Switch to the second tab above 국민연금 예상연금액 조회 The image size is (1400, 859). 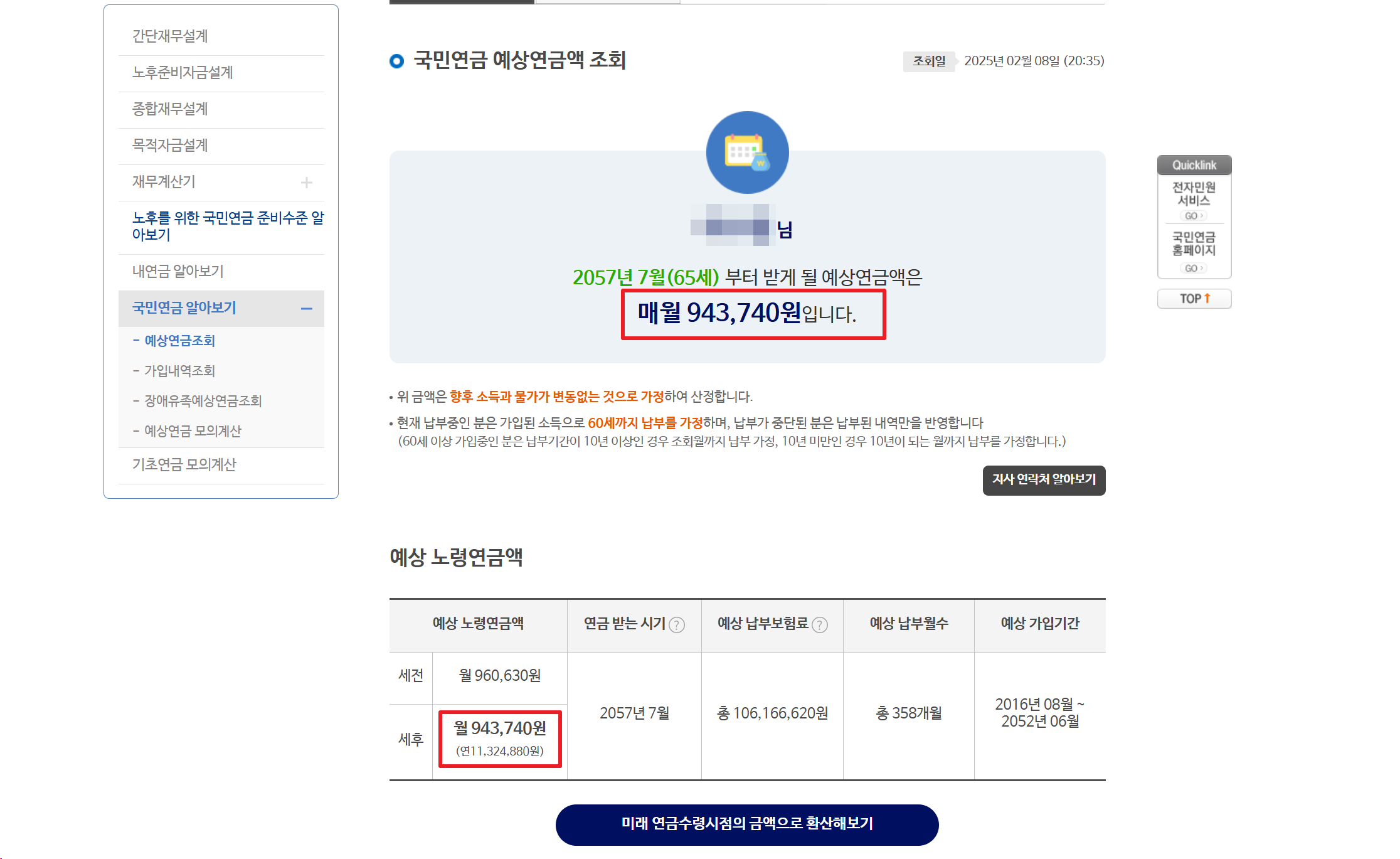tap(607, 3)
